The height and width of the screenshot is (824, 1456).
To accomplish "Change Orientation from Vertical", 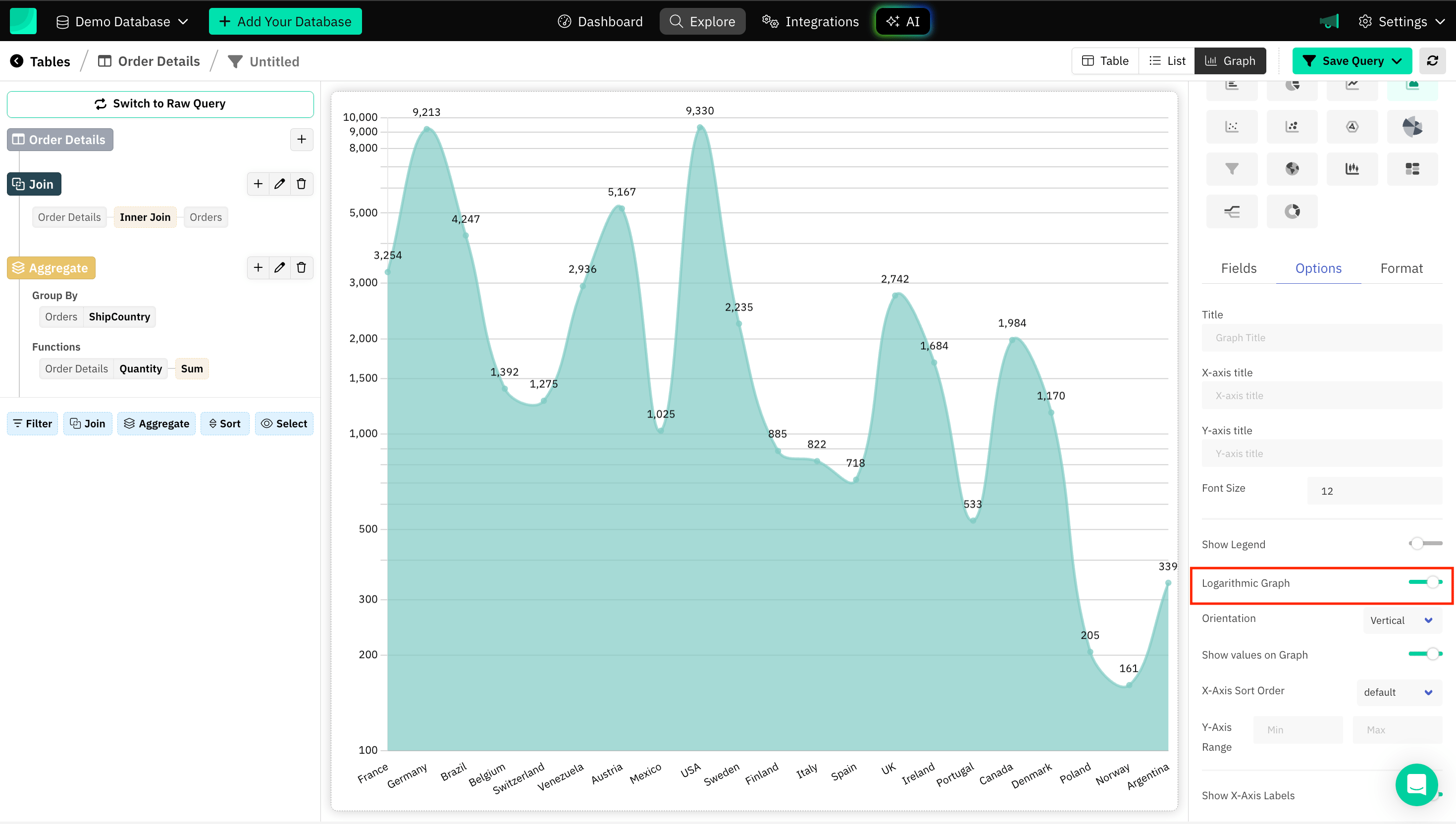I will (x=1401, y=620).
